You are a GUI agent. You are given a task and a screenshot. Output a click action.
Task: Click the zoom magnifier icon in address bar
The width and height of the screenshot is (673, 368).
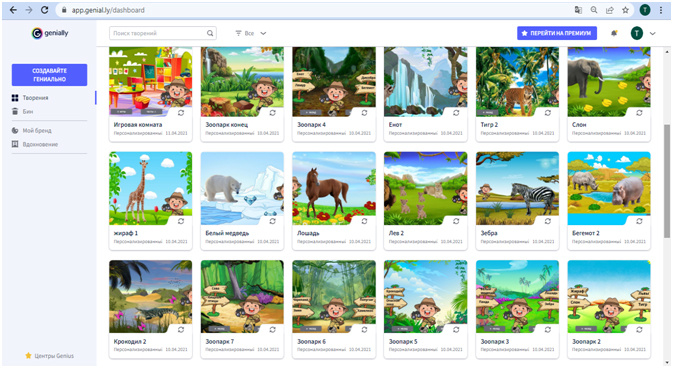(594, 10)
